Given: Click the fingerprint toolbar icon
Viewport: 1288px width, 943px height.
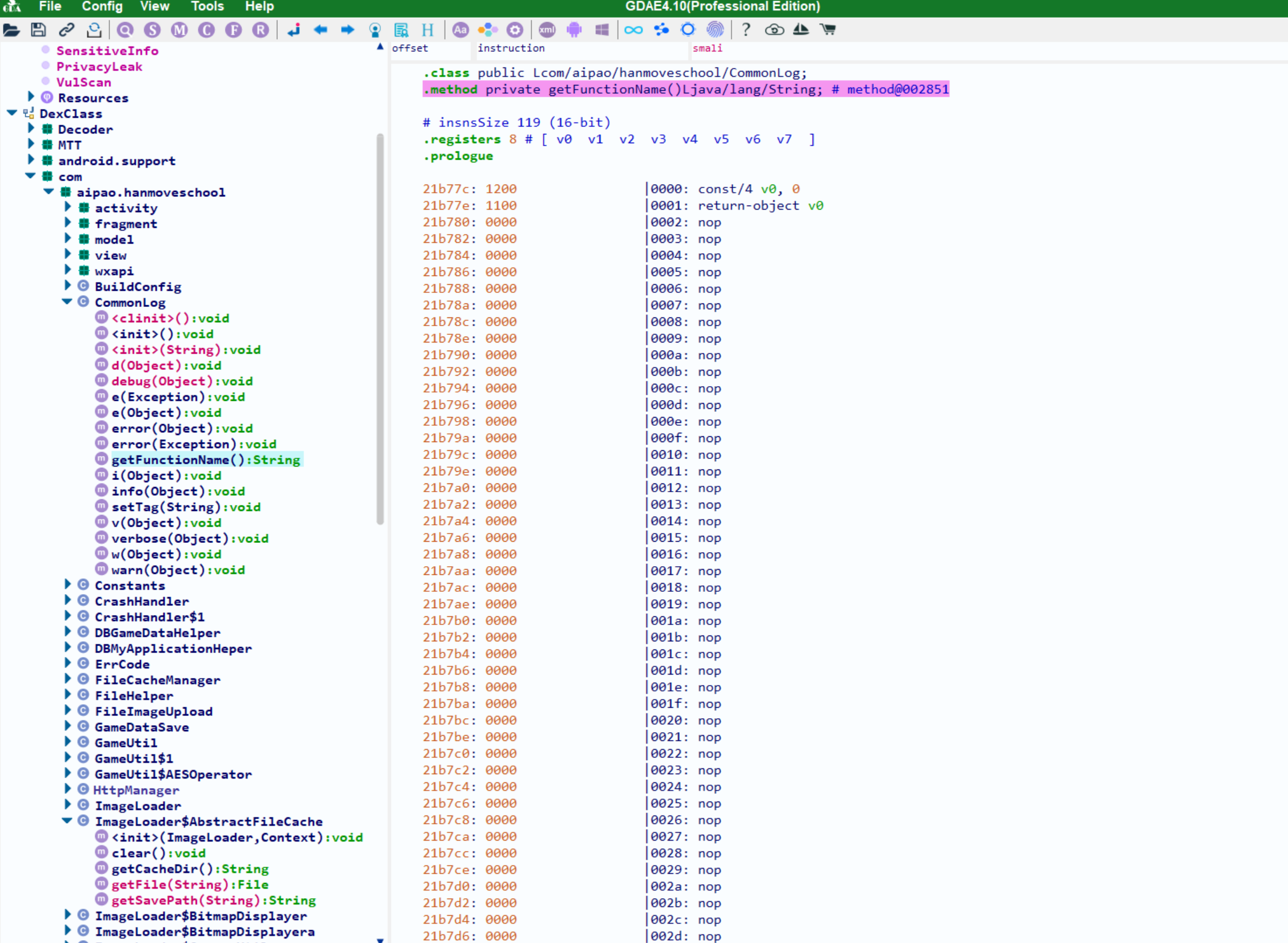Looking at the screenshot, I should (x=715, y=30).
